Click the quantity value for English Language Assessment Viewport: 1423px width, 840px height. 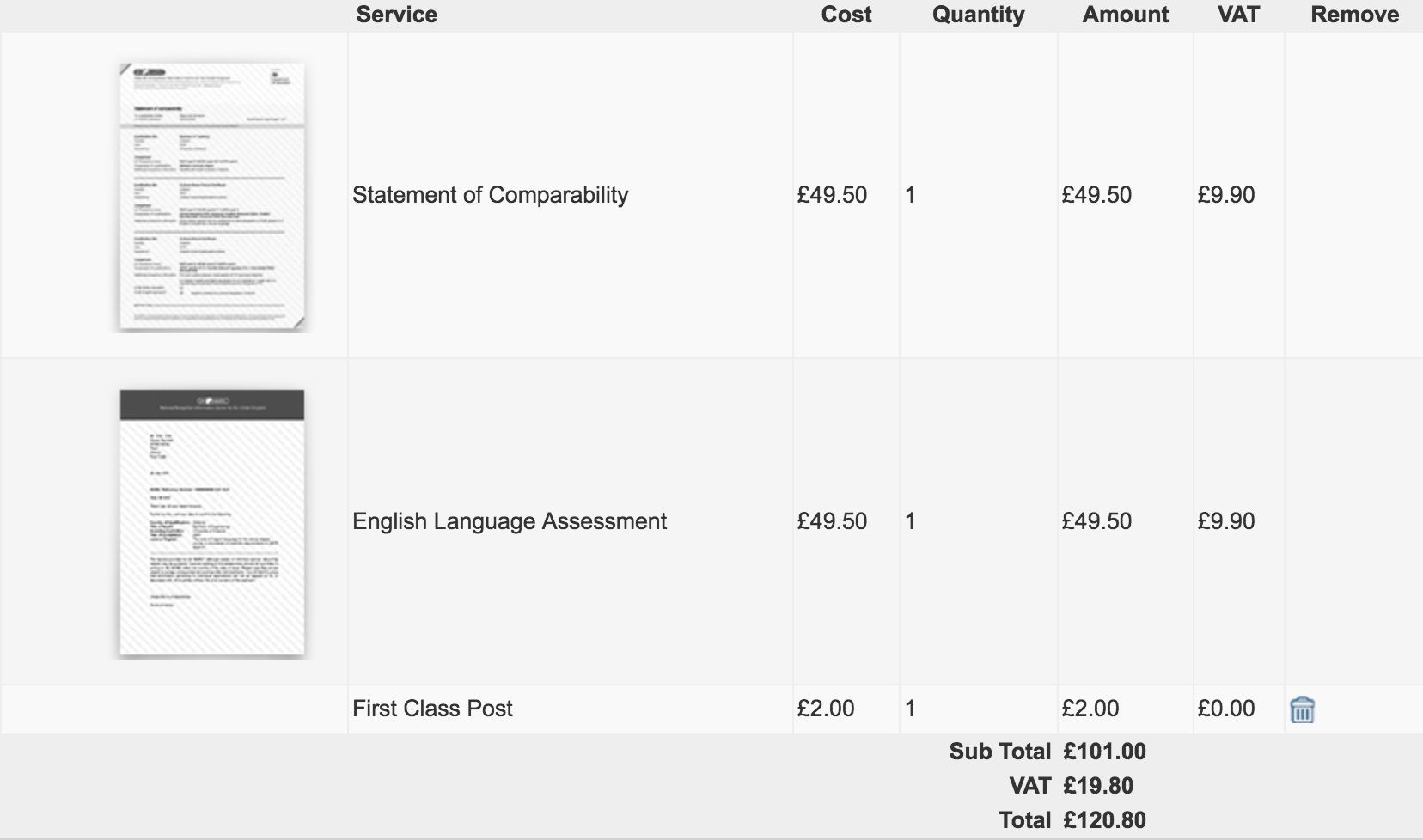coord(909,521)
